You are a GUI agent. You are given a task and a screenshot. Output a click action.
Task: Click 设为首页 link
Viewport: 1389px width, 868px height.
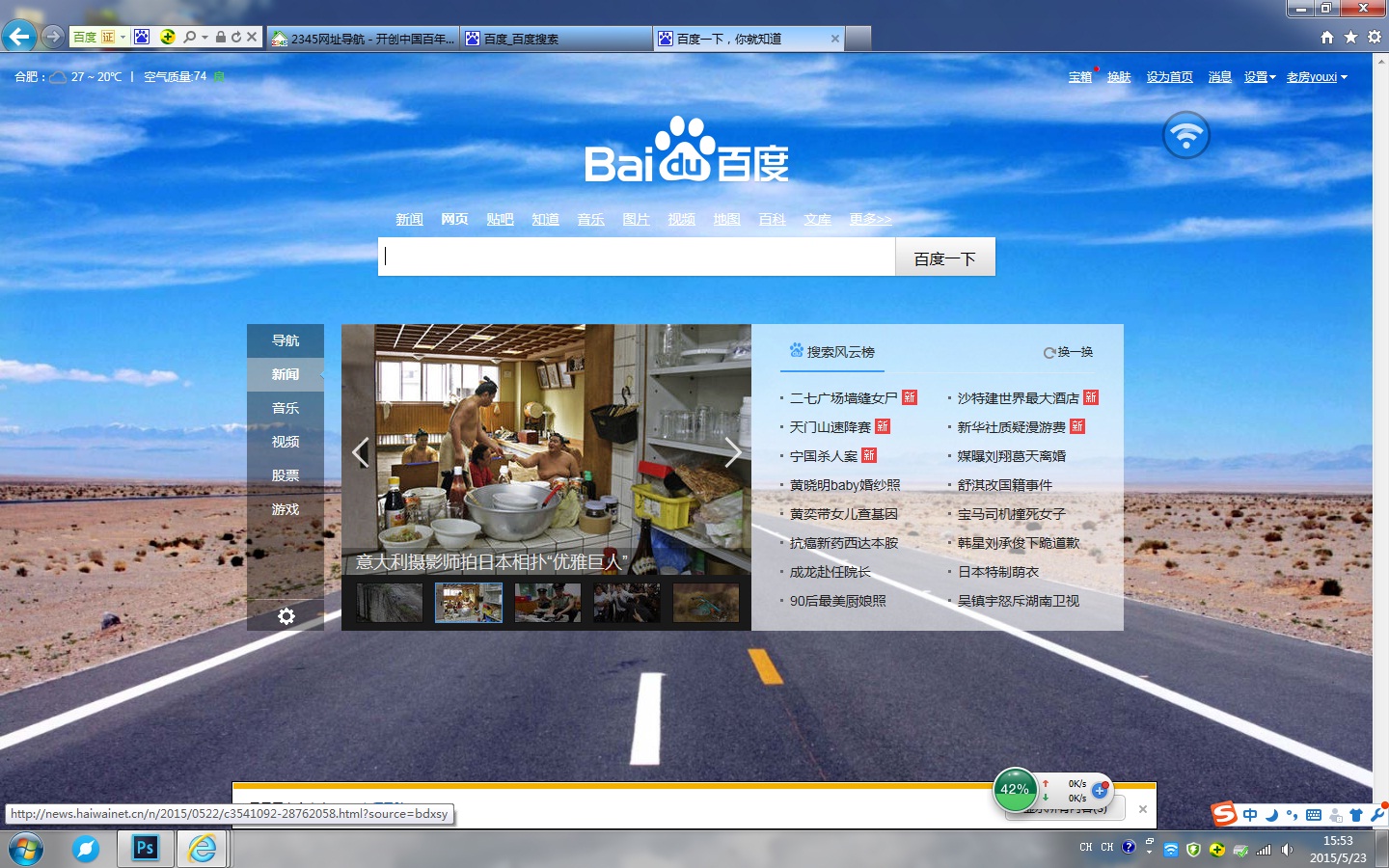click(x=1170, y=77)
